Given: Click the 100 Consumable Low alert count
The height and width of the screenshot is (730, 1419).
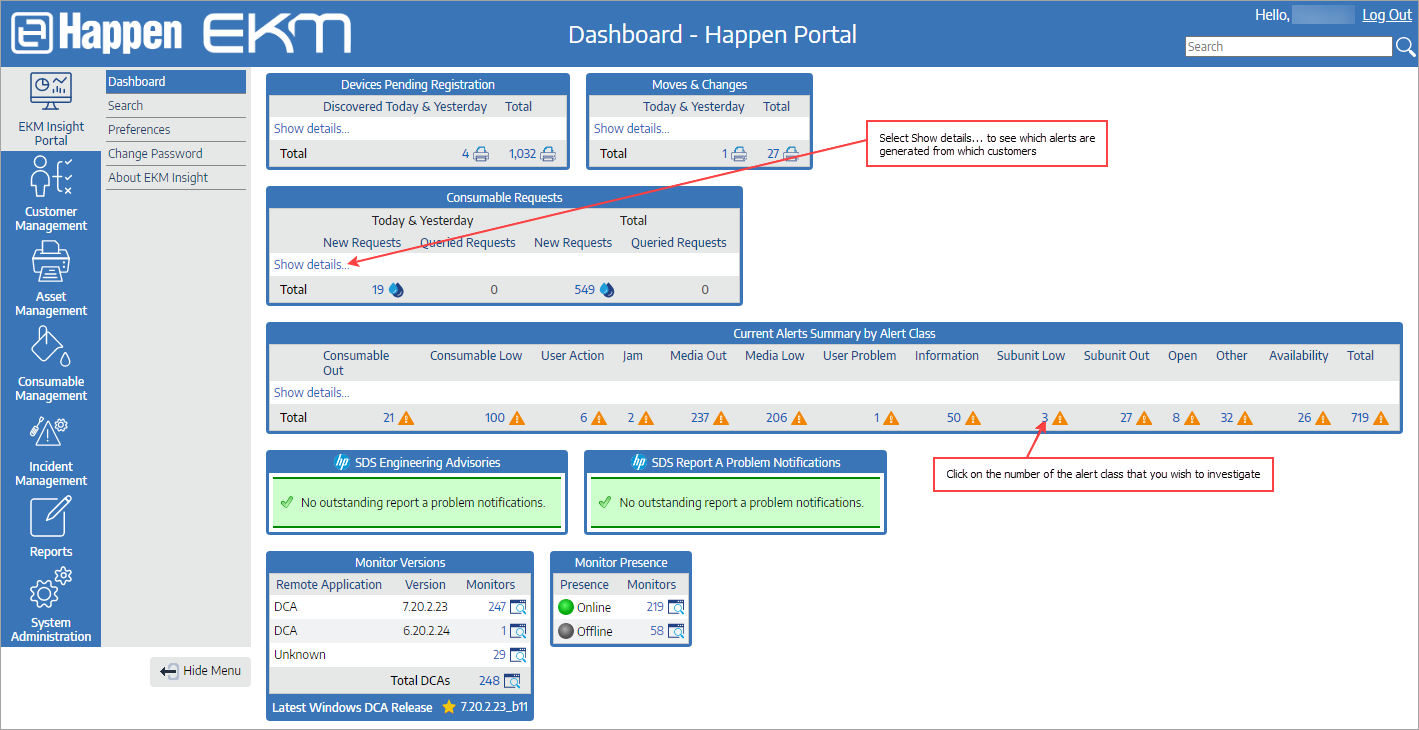Looking at the screenshot, I should click(x=495, y=418).
